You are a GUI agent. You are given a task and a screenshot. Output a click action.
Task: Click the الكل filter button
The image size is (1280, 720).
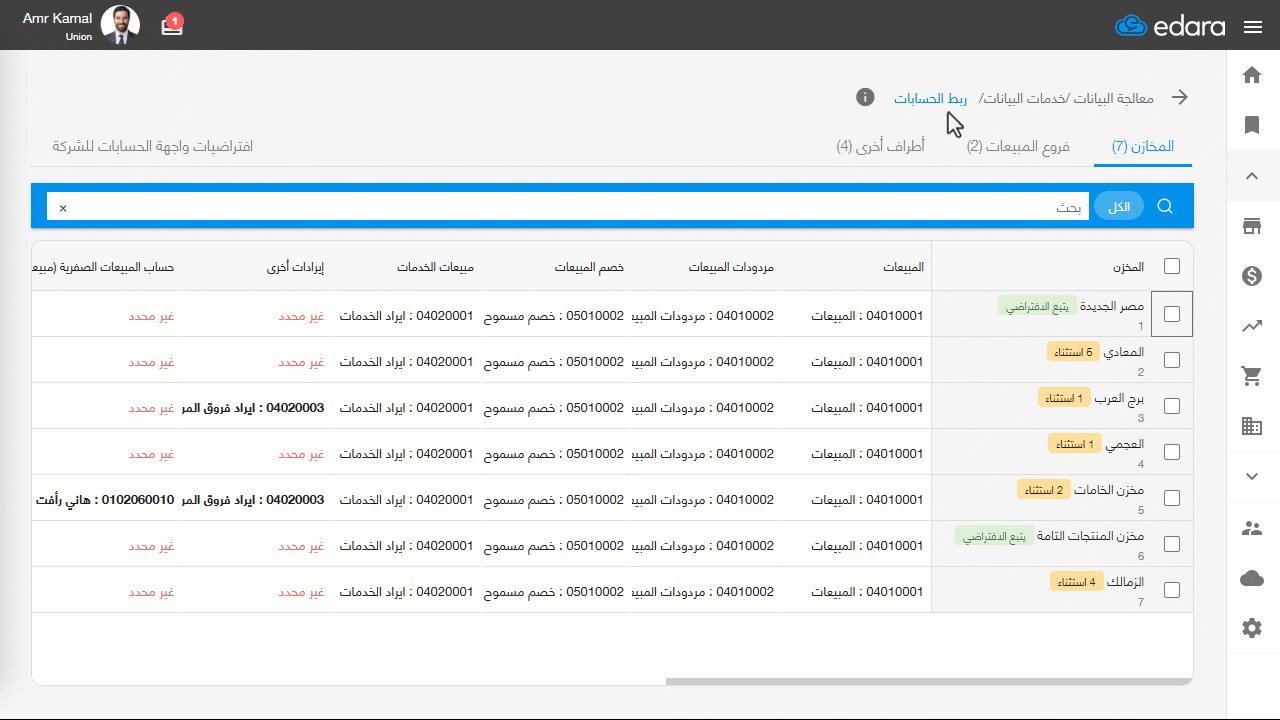pyautogui.click(x=1120, y=206)
